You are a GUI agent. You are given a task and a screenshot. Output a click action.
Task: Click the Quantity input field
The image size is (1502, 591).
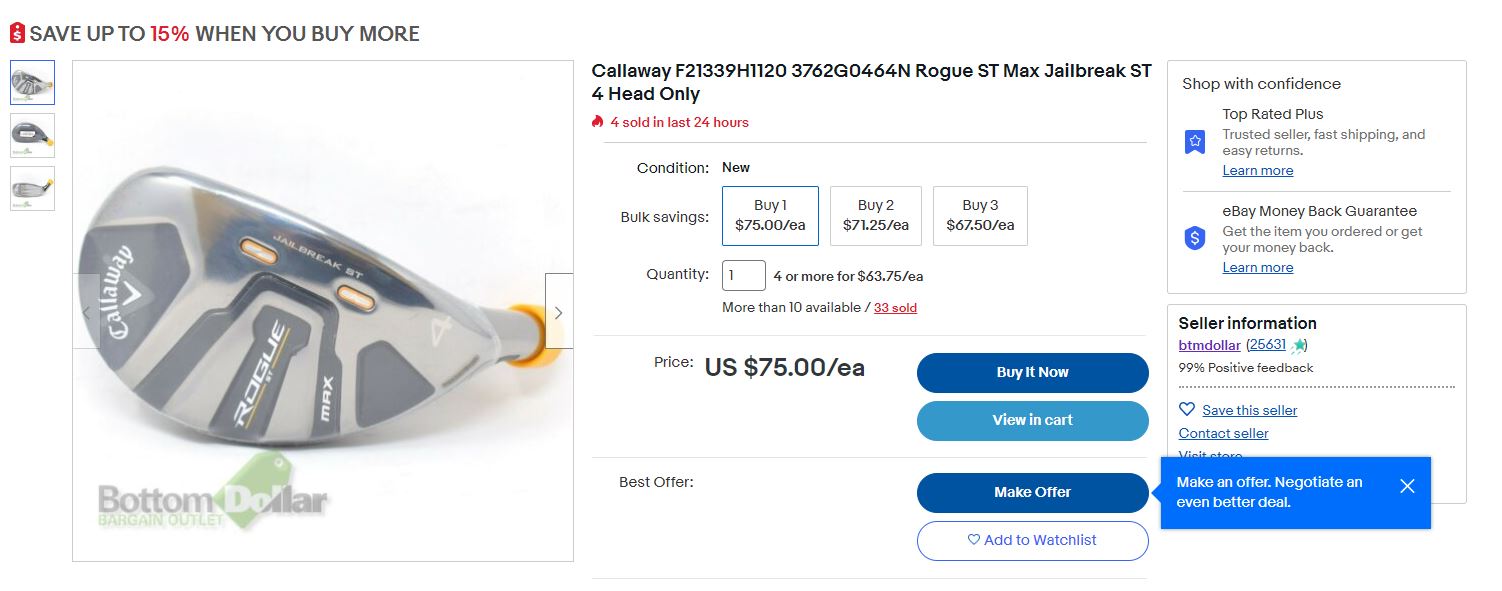point(743,275)
